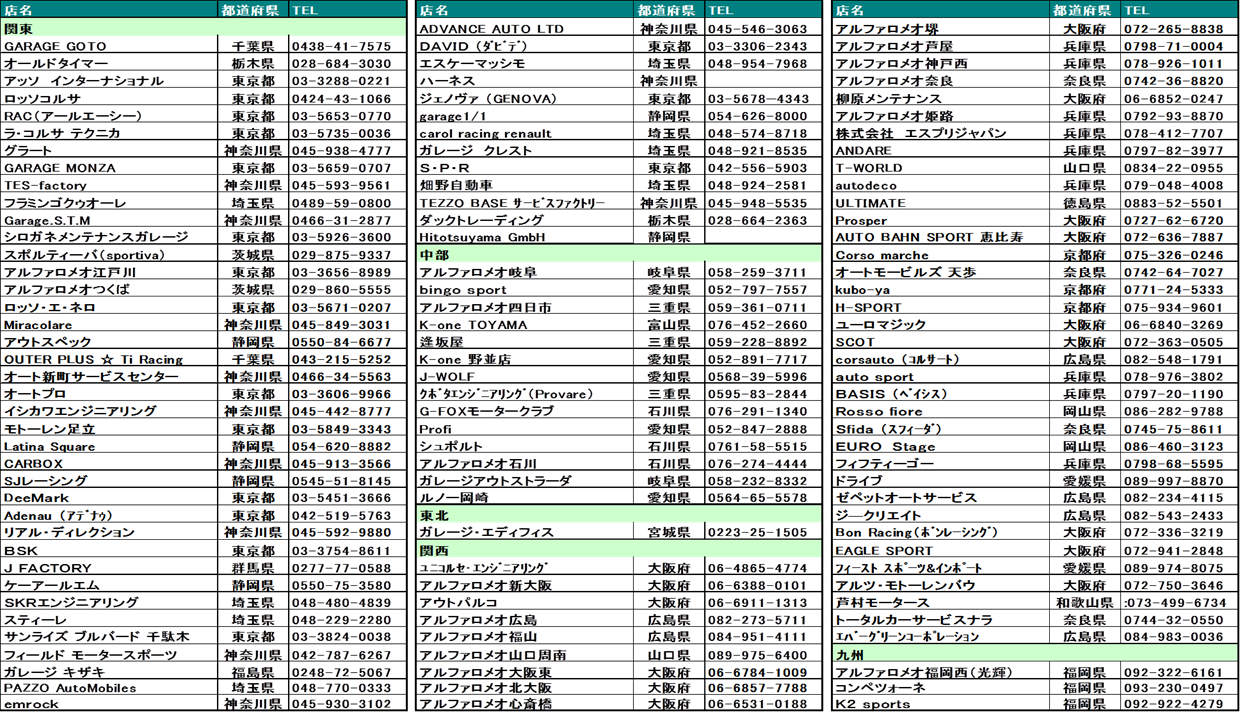Select the T-WORLD shop name
The height and width of the screenshot is (712, 1240).
[868, 168]
